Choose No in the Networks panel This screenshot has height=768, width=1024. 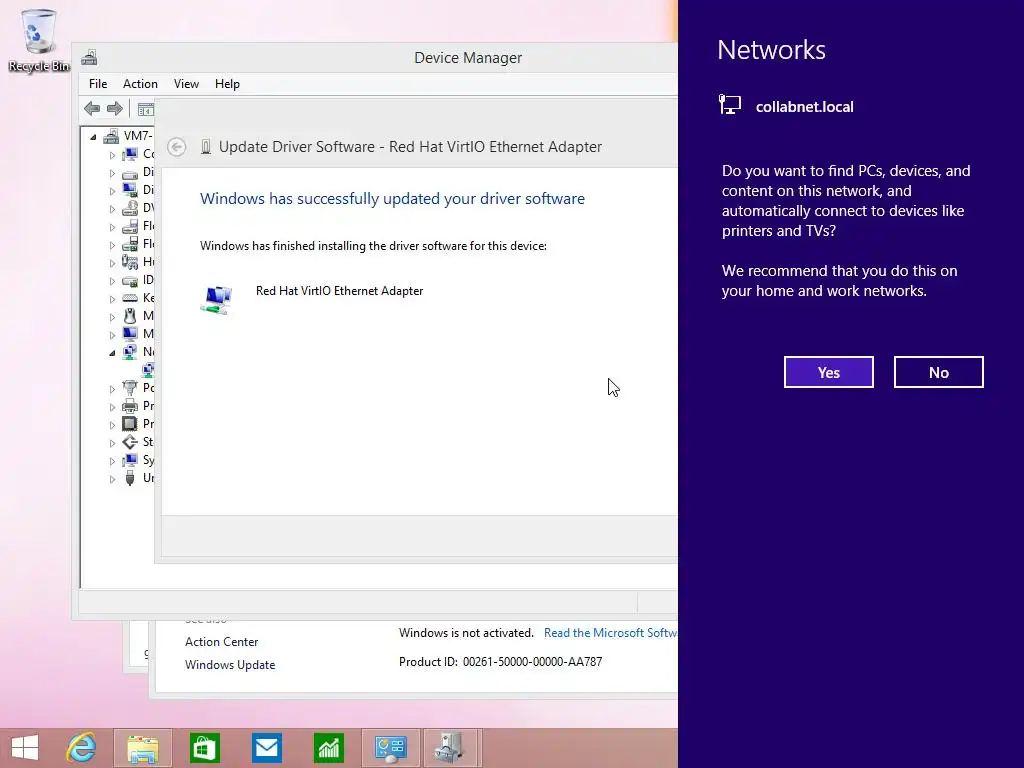coord(938,372)
